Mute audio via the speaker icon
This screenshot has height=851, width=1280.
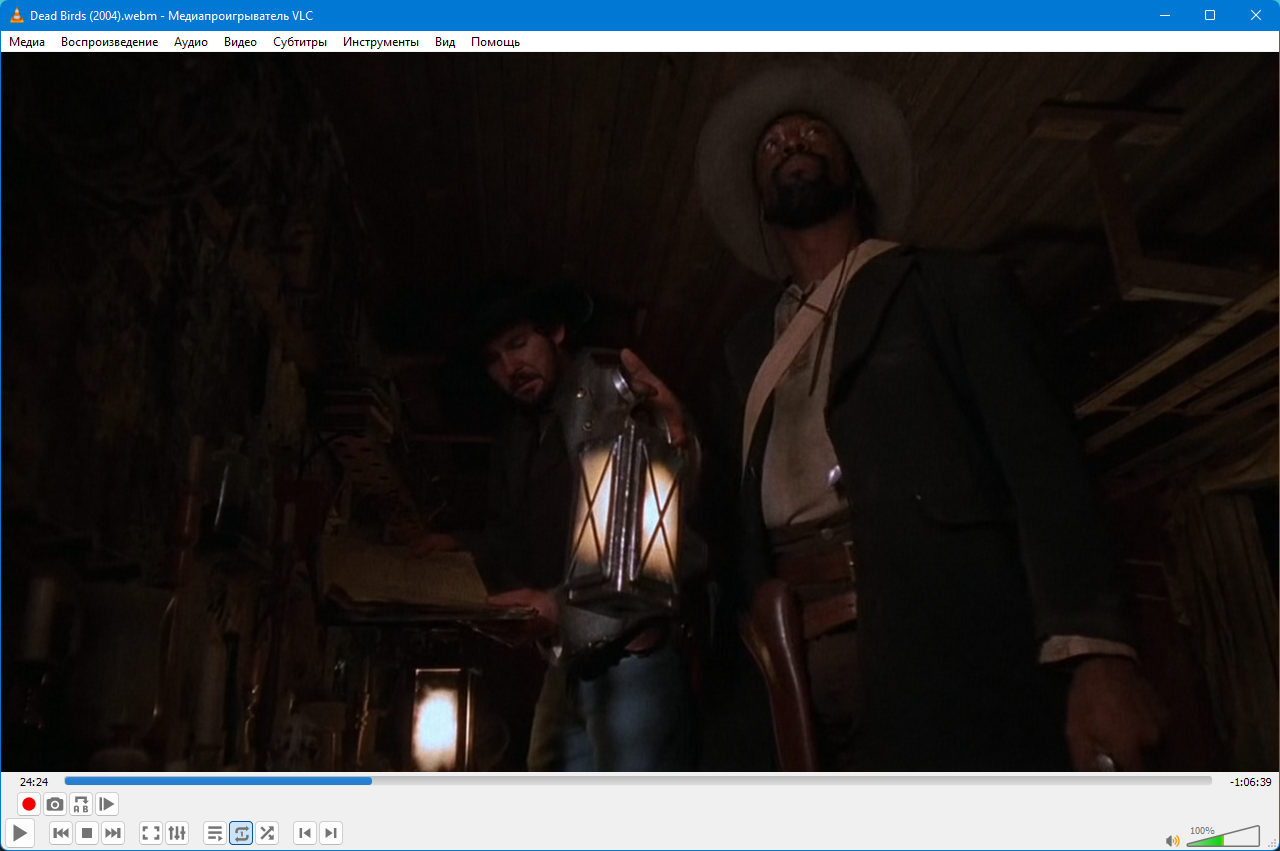(x=1172, y=840)
